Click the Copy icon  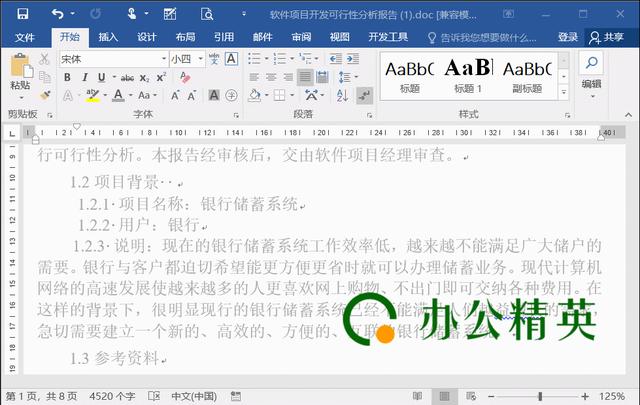[x=44, y=76]
